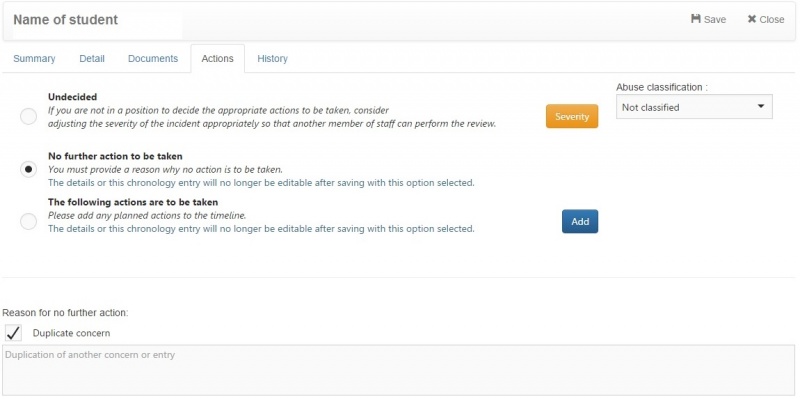The image size is (800, 399).
Task: Click the blue Add button
Action: (x=580, y=221)
